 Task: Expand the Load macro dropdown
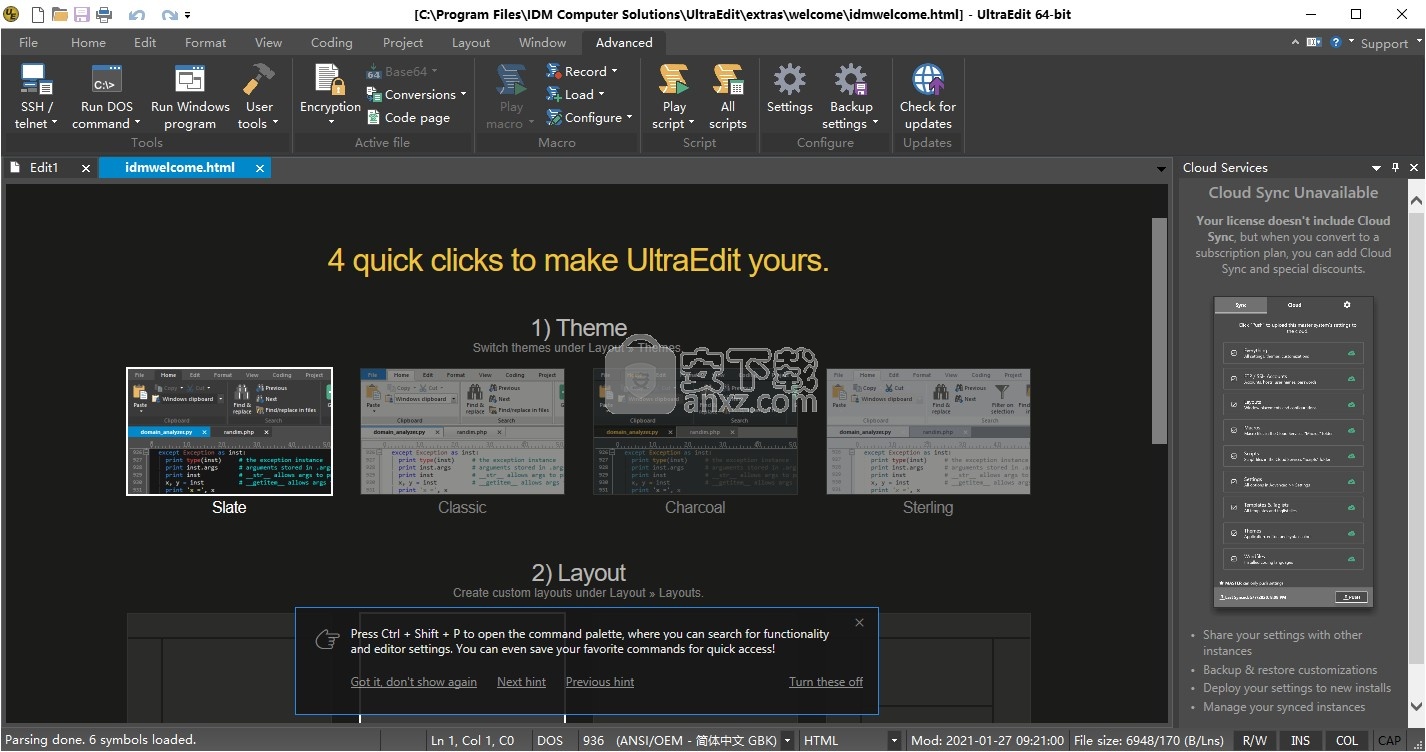601,95
